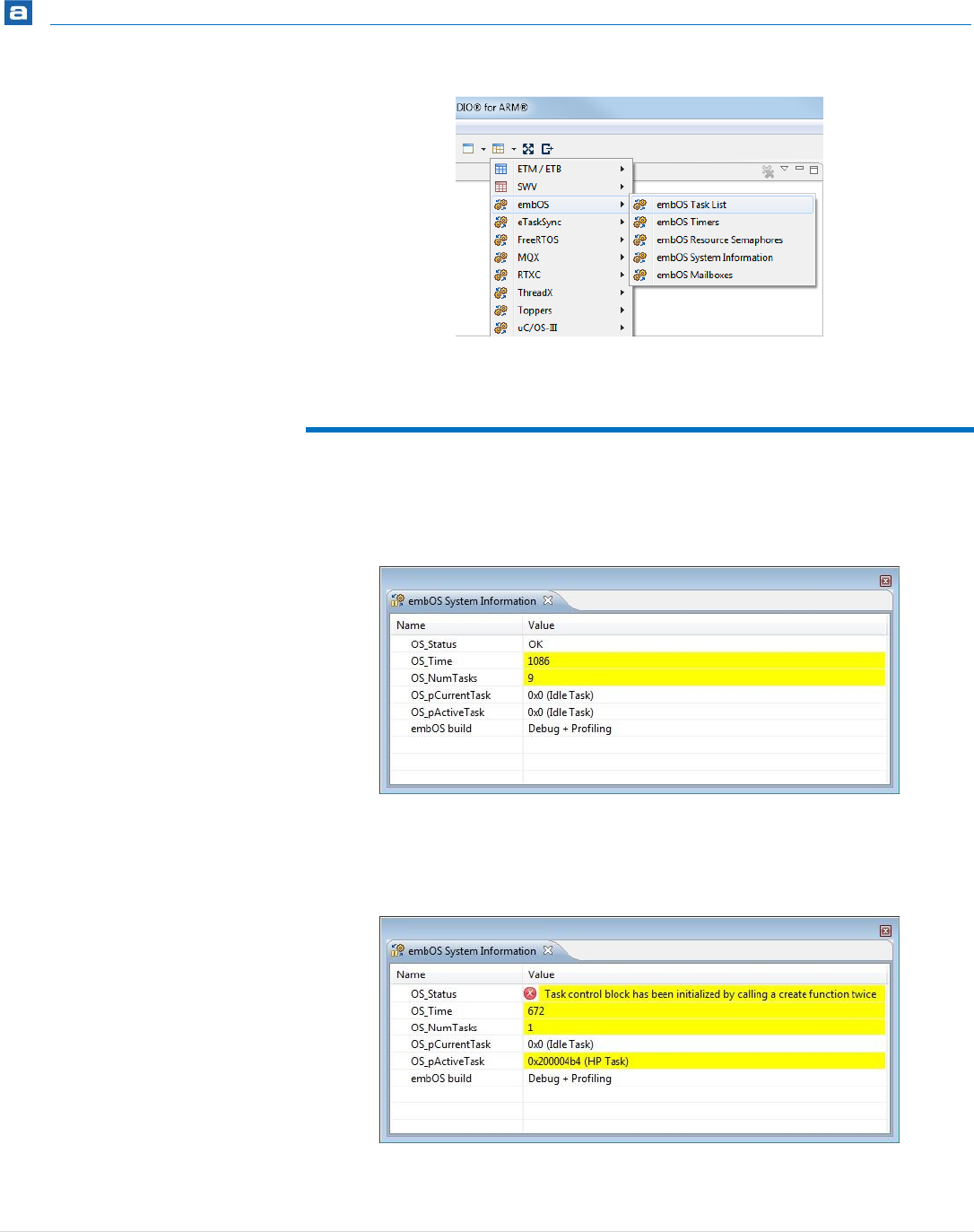Select embOS build row in window with OS_Time 1086
This screenshot has height=1232, width=974.
tap(639, 729)
